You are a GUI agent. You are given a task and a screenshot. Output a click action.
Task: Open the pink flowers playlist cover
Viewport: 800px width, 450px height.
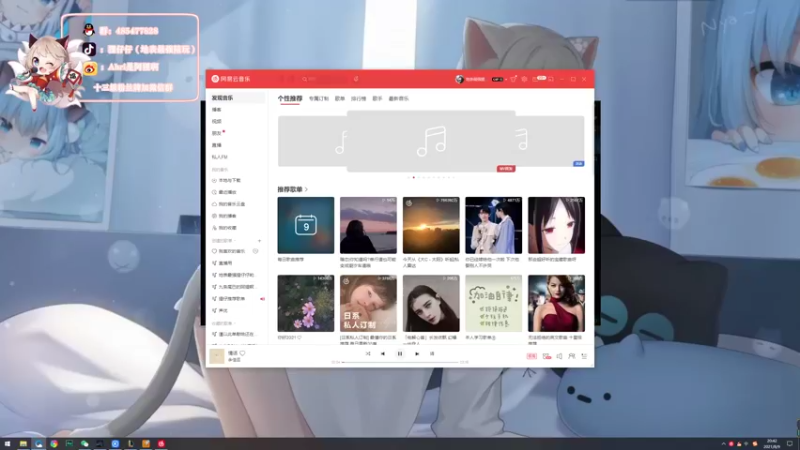(306, 303)
